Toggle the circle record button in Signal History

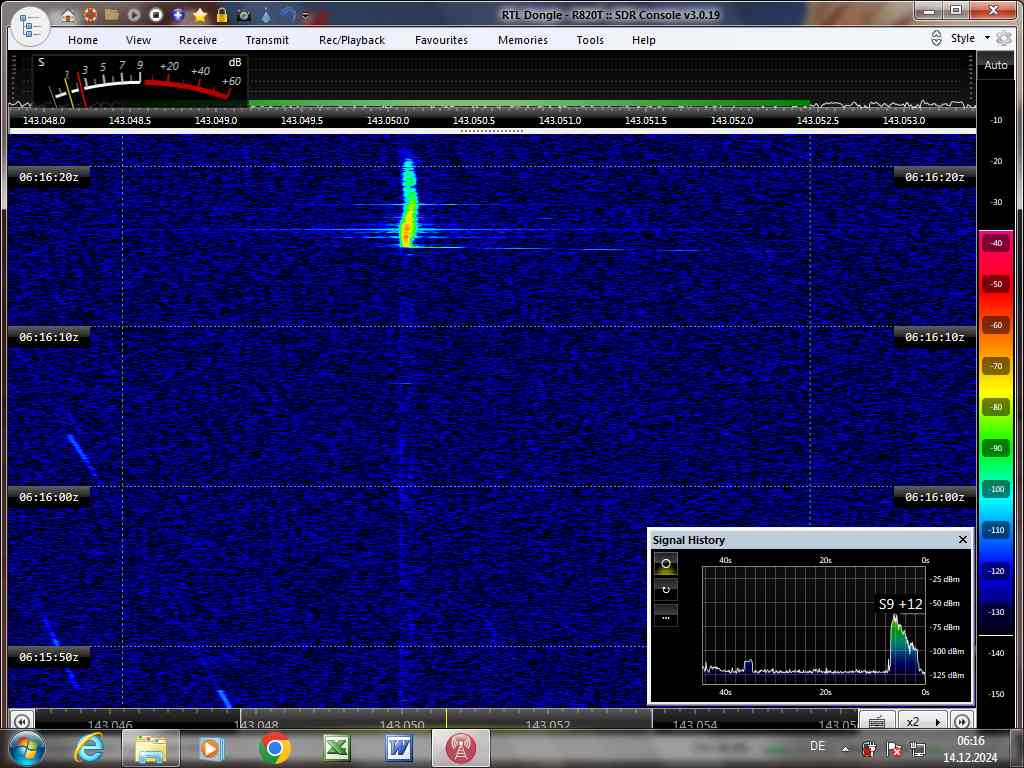pos(665,563)
